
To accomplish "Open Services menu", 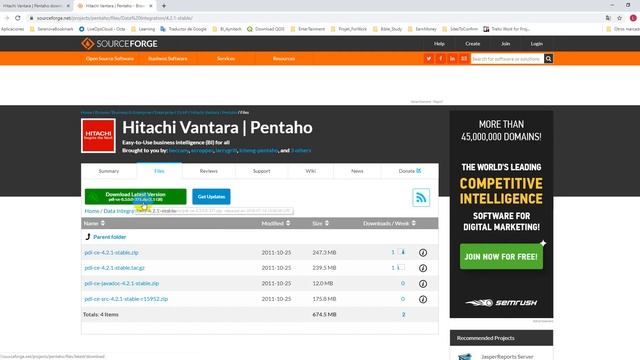I will [x=226, y=59].
